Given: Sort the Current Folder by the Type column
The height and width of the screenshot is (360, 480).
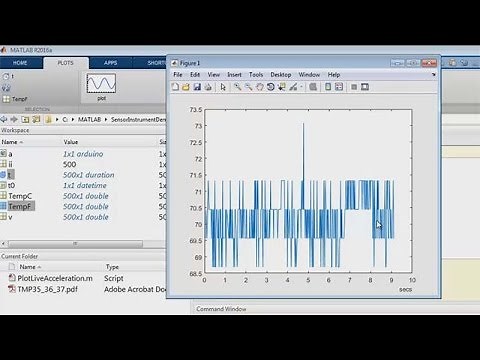Looking at the screenshot, I should (112, 267).
